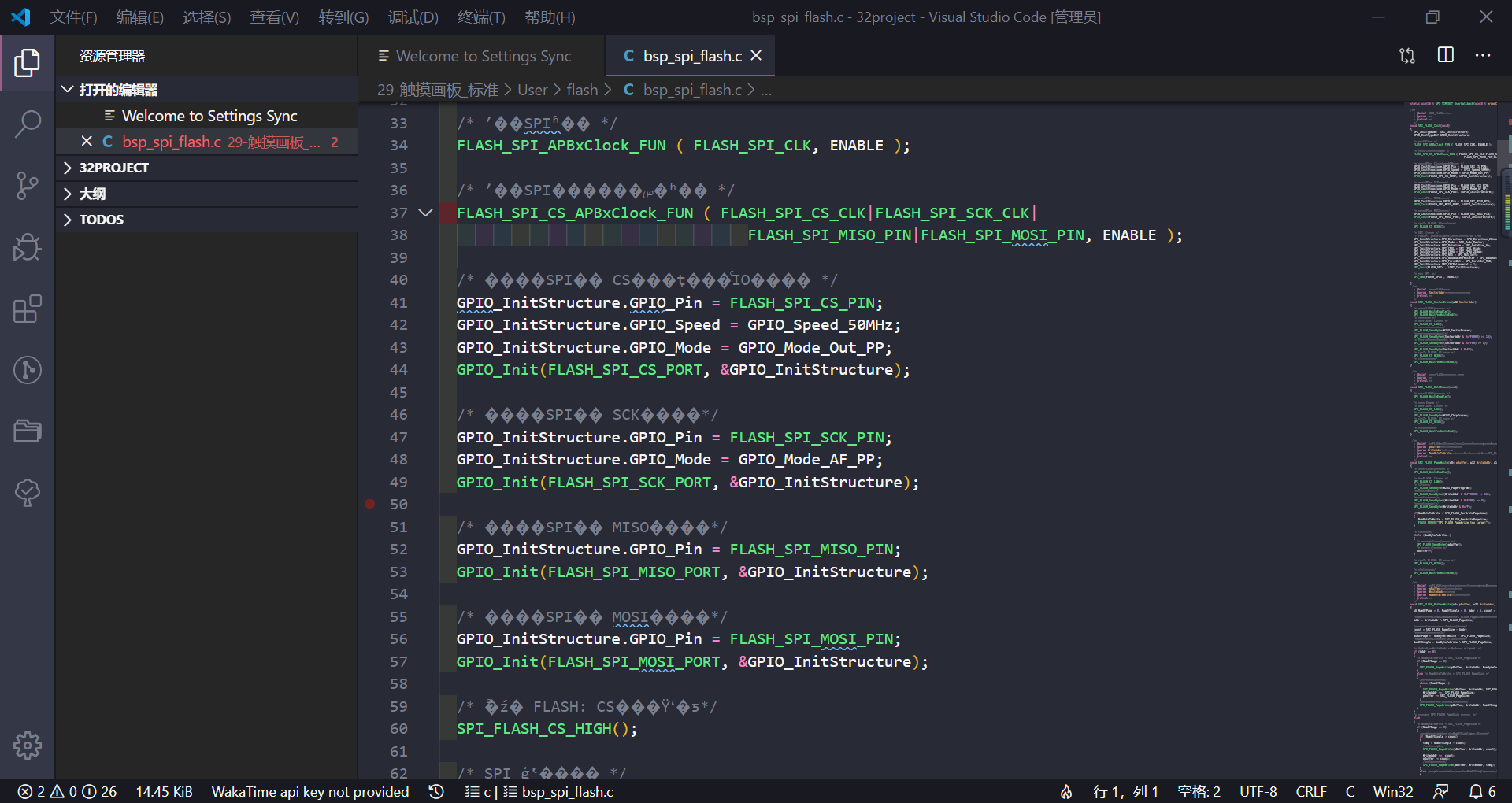
Task: Change line ending via CRLF
Action: [x=1311, y=791]
